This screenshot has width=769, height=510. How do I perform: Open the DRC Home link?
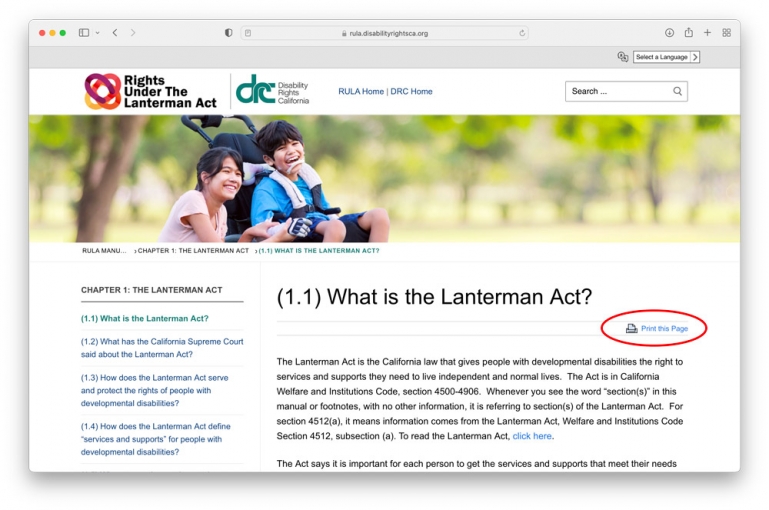pos(411,91)
